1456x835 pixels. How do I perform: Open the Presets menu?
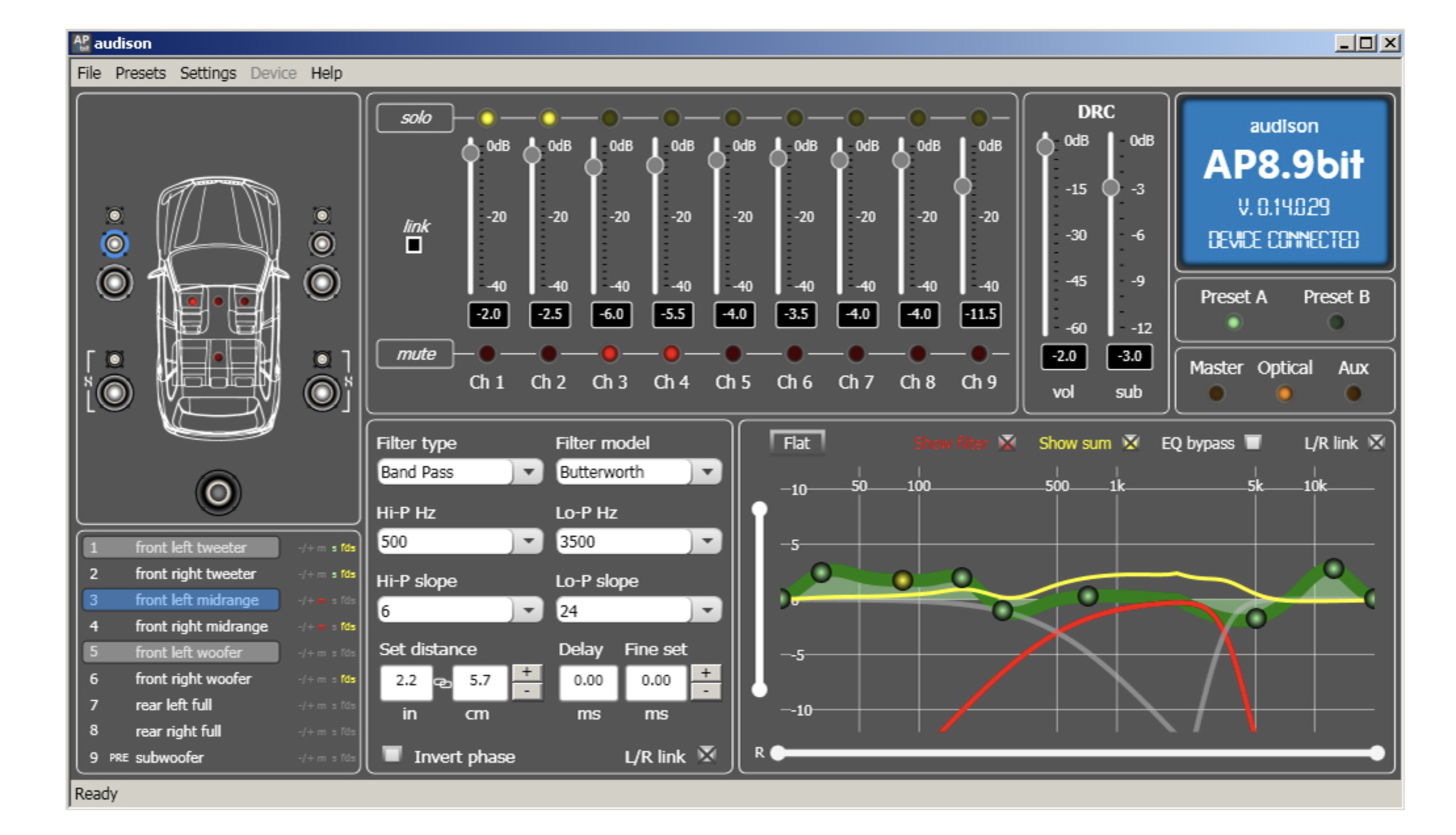click(140, 73)
